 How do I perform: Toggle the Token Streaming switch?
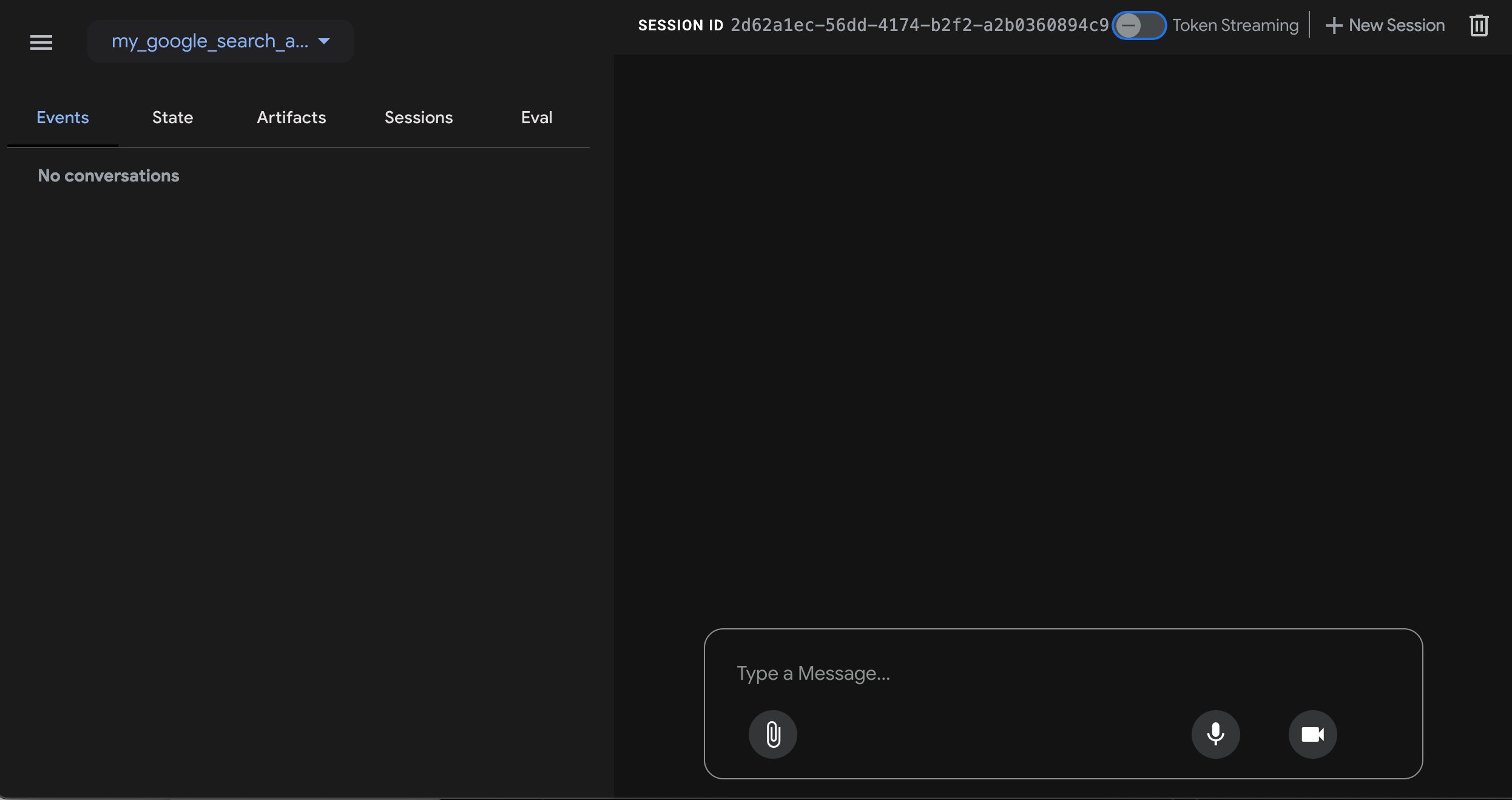[1139, 25]
